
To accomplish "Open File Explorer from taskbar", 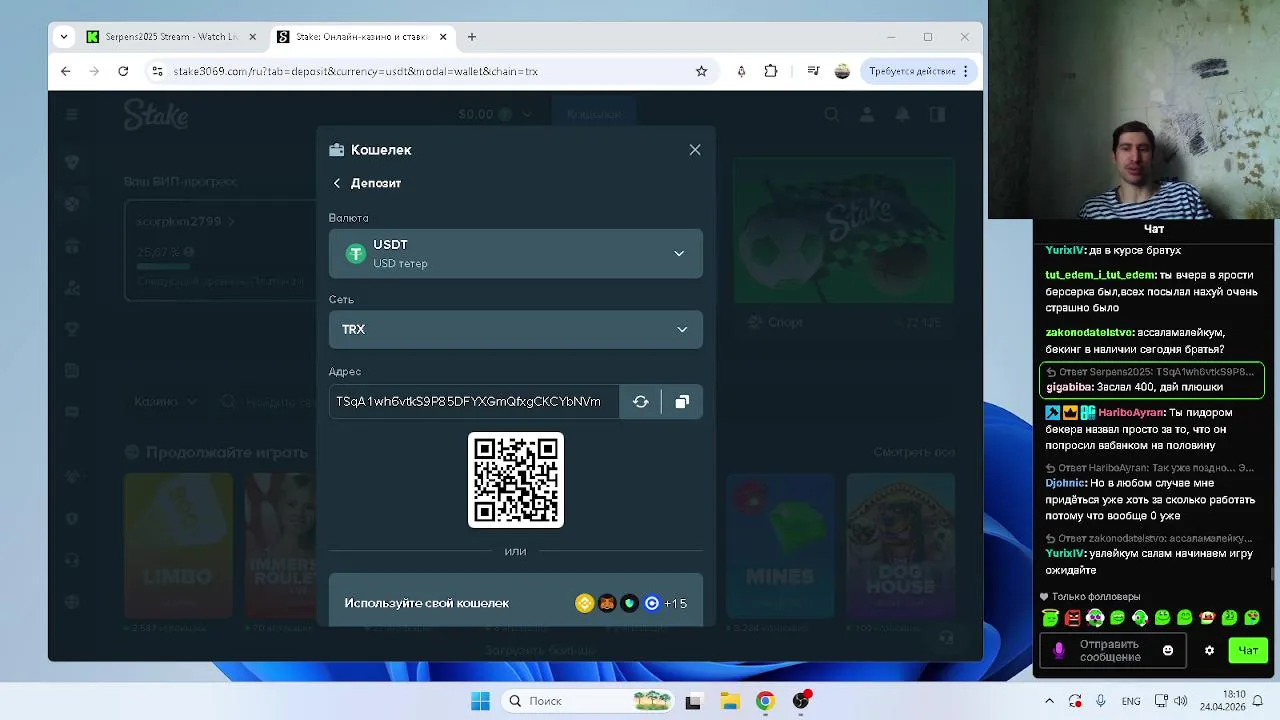I will pyautogui.click(x=729, y=701).
